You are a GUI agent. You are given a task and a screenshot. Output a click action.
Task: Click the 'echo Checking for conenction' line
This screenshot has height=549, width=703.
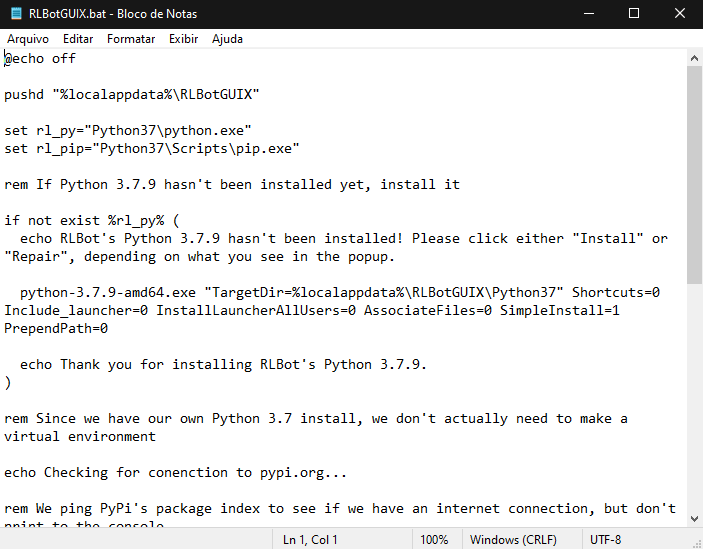point(176,472)
